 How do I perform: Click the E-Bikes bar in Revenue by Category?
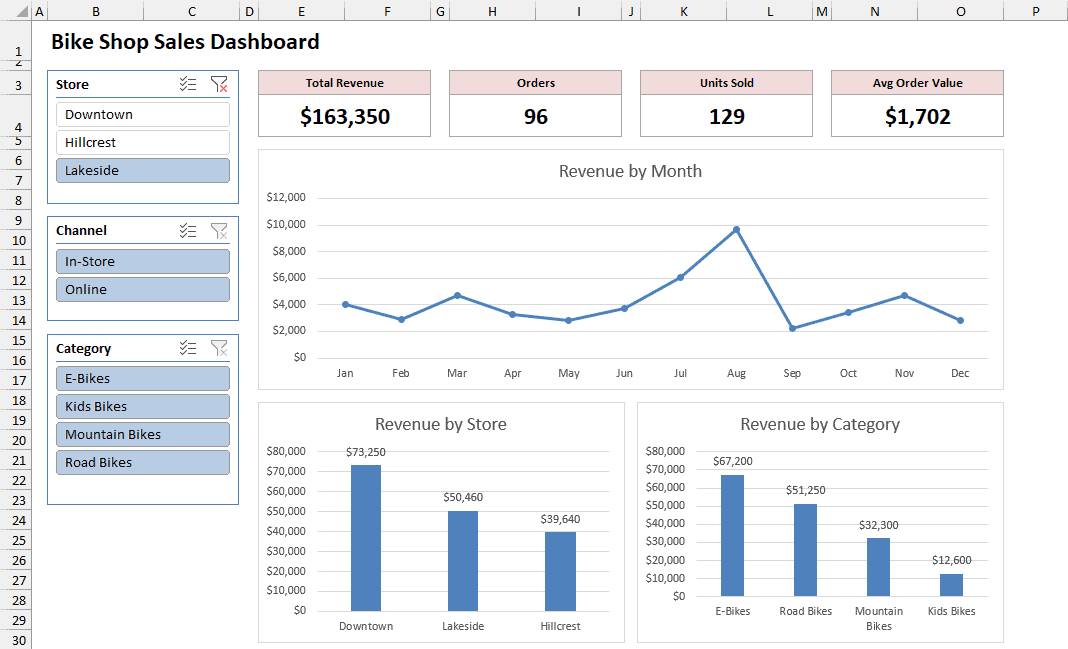732,535
